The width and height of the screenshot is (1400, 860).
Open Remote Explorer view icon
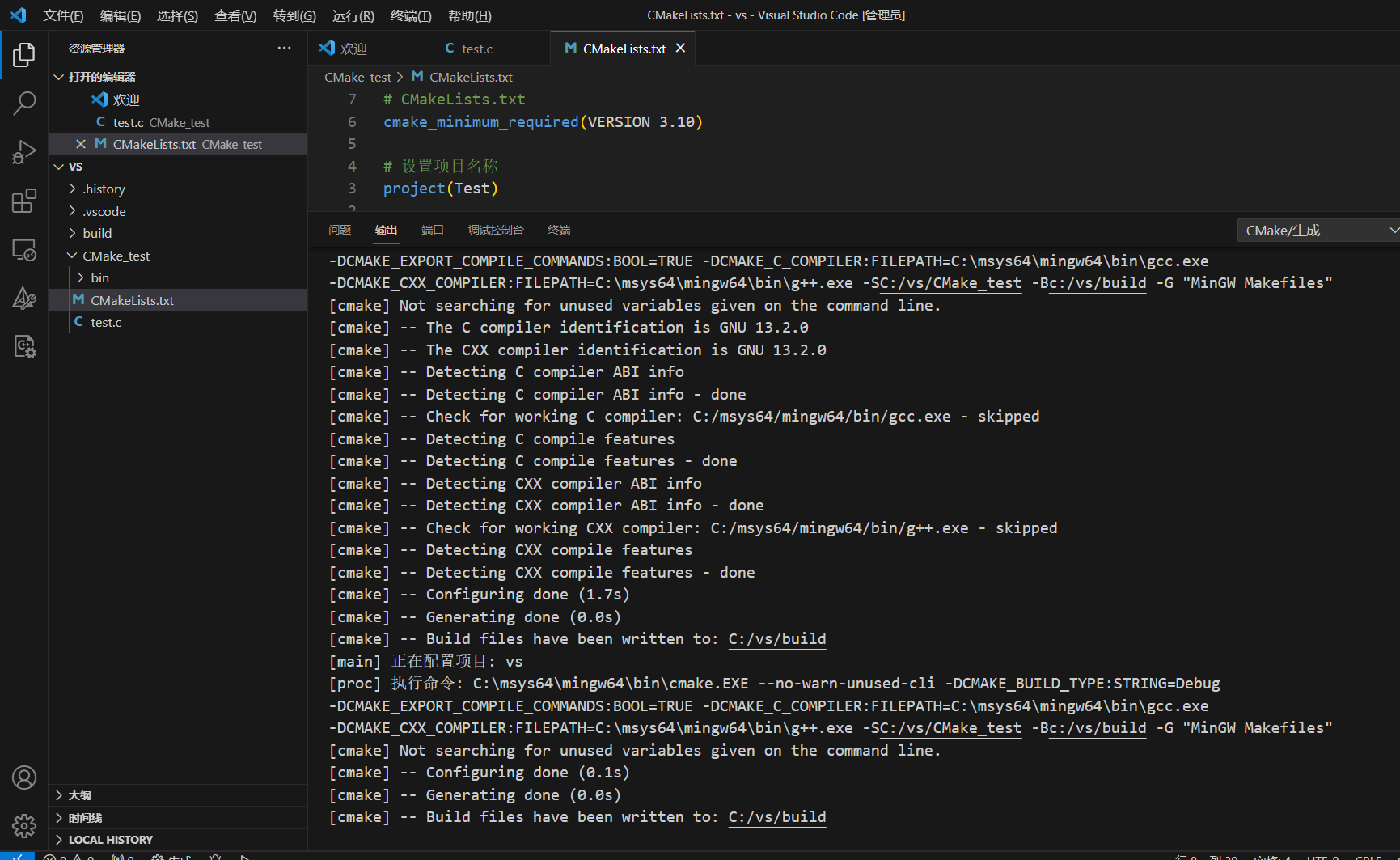(24, 250)
